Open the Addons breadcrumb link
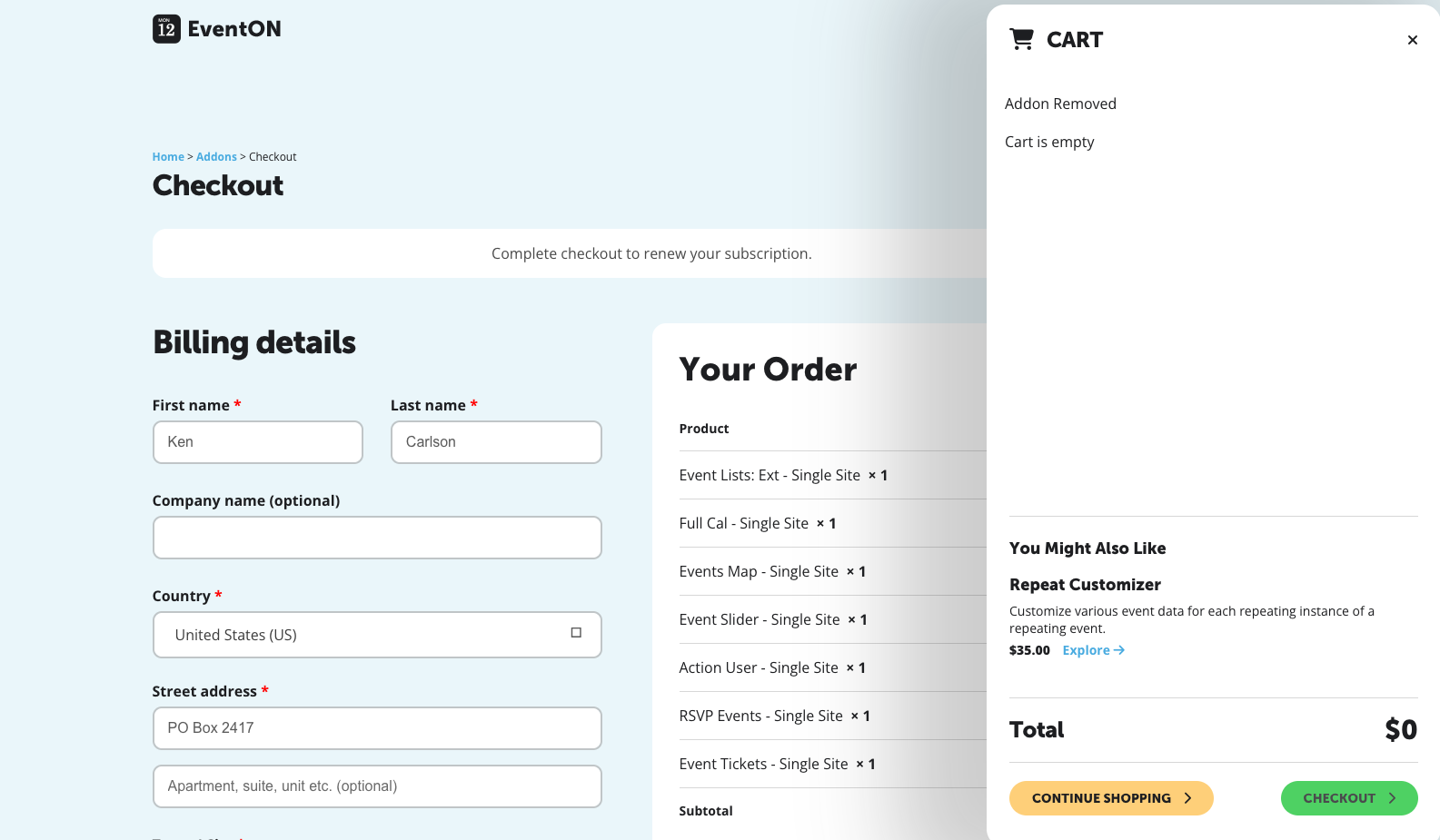Image resolution: width=1440 pixels, height=840 pixels. click(216, 157)
